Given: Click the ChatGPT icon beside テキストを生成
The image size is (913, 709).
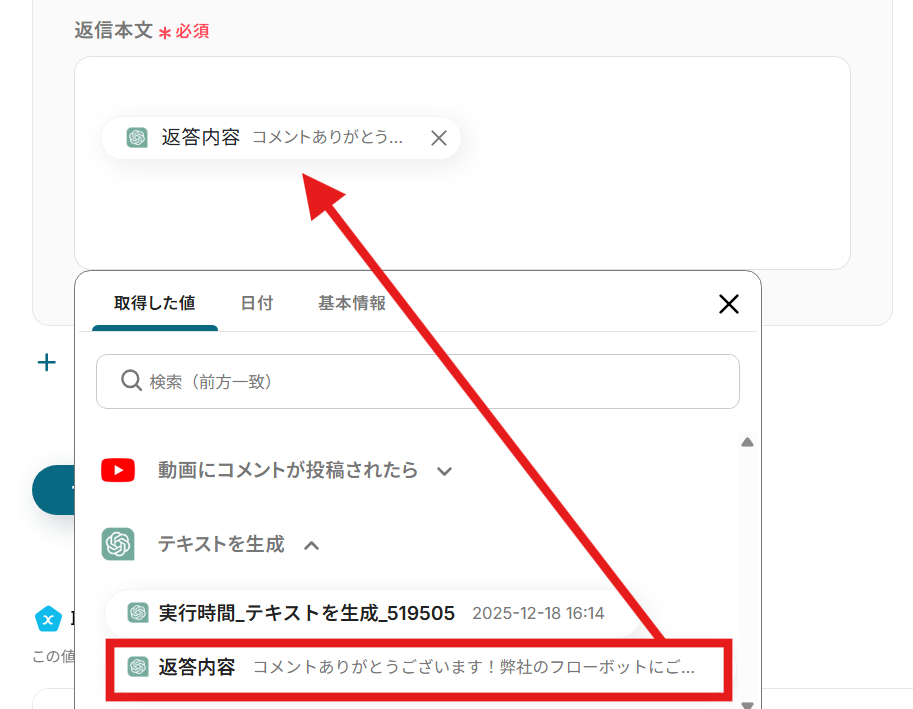Looking at the screenshot, I should click(x=118, y=544).
